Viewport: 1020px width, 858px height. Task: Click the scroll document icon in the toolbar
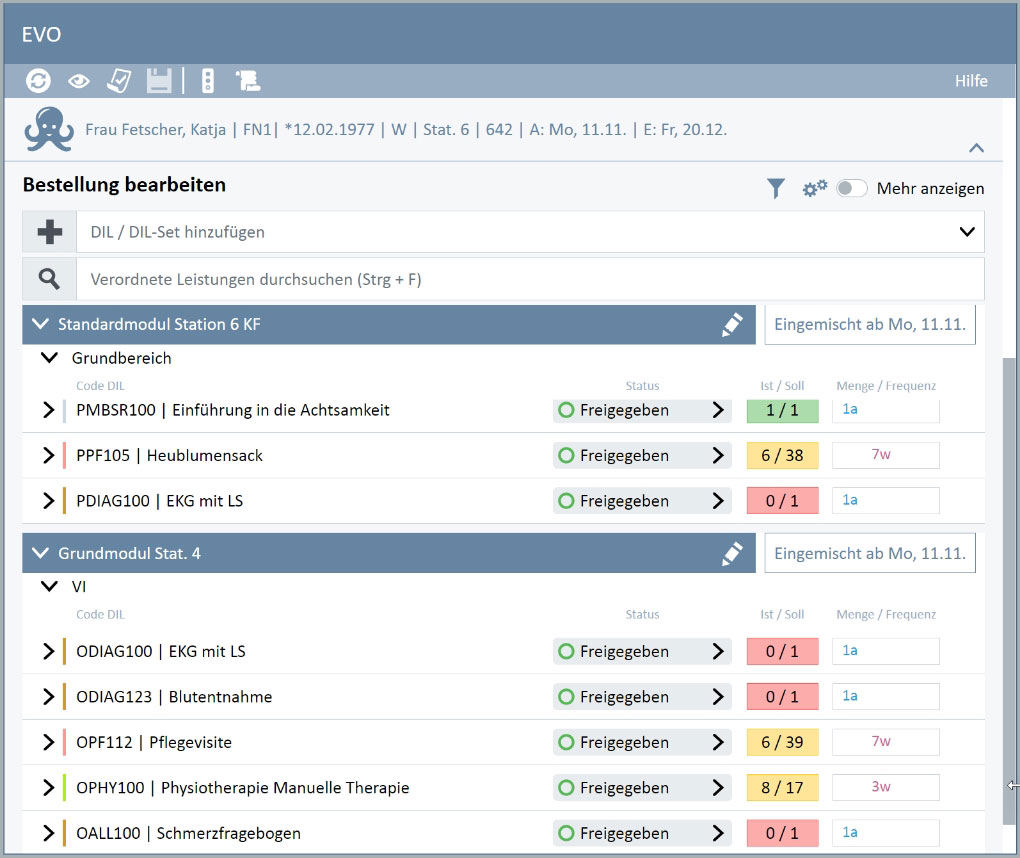point(247,81)
